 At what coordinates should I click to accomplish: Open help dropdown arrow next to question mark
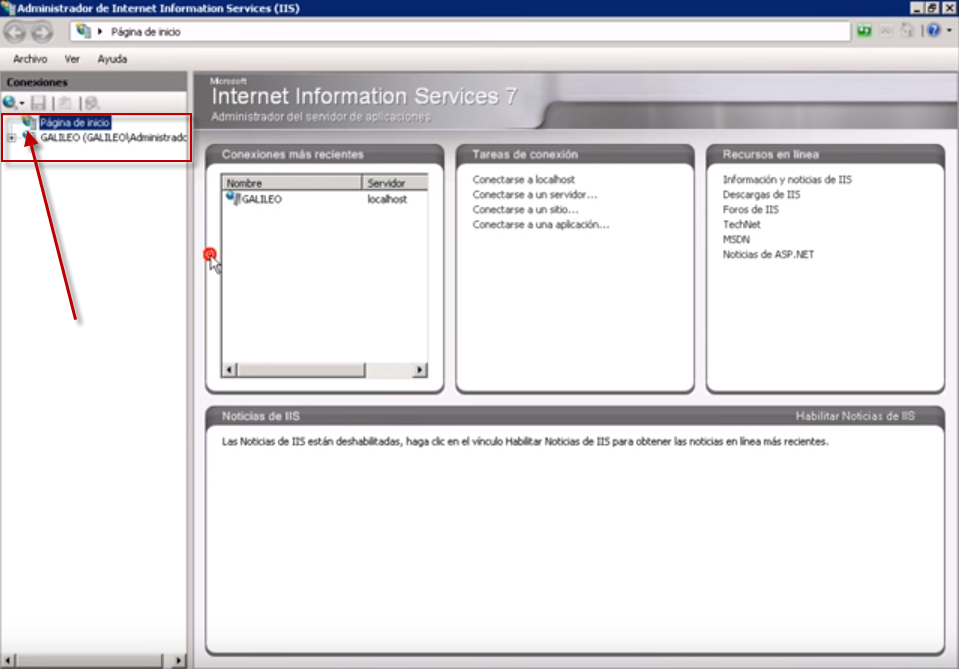pyautogui.click(x=949, y=31)
